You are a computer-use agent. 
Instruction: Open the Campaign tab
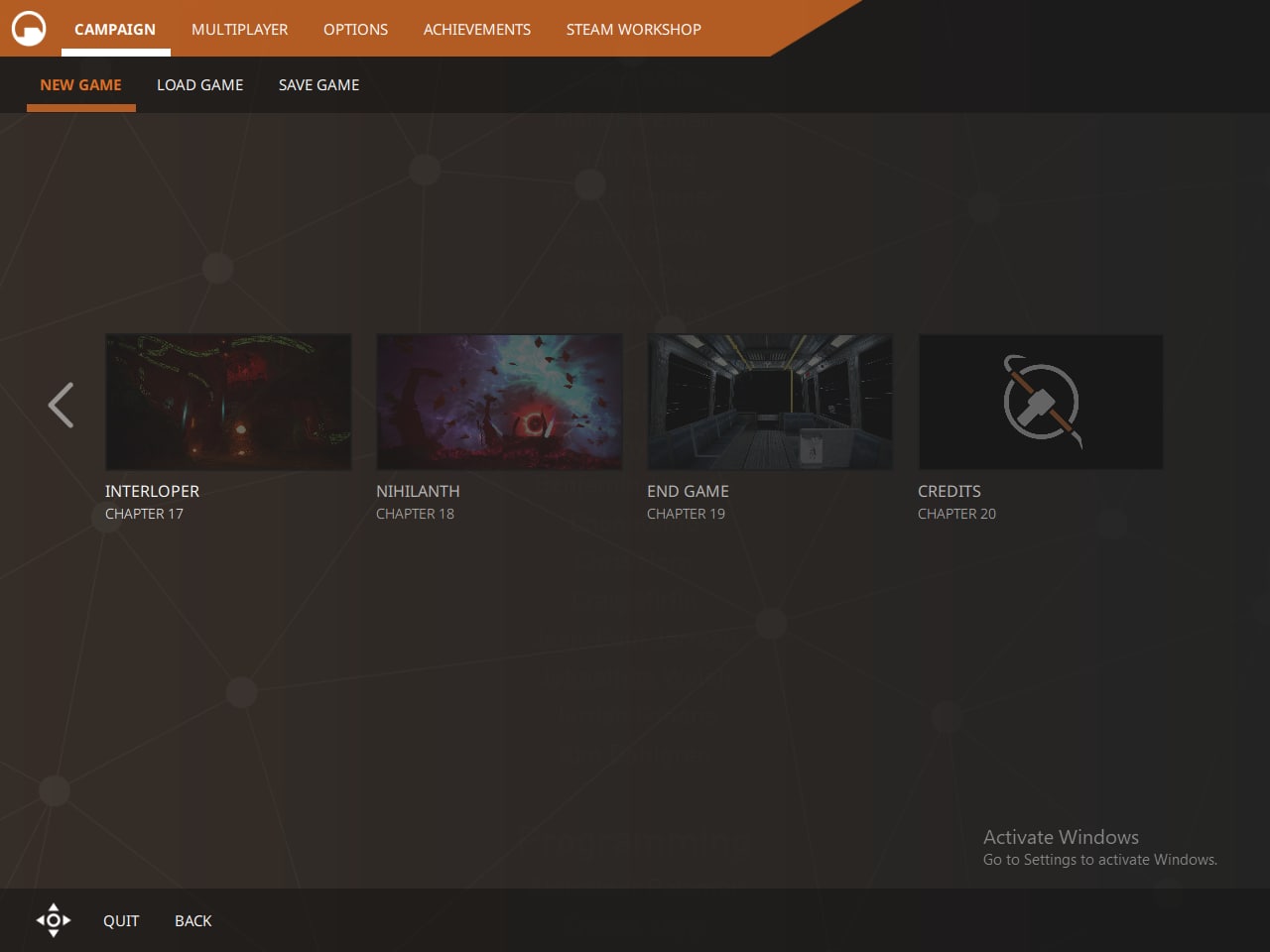115,30
